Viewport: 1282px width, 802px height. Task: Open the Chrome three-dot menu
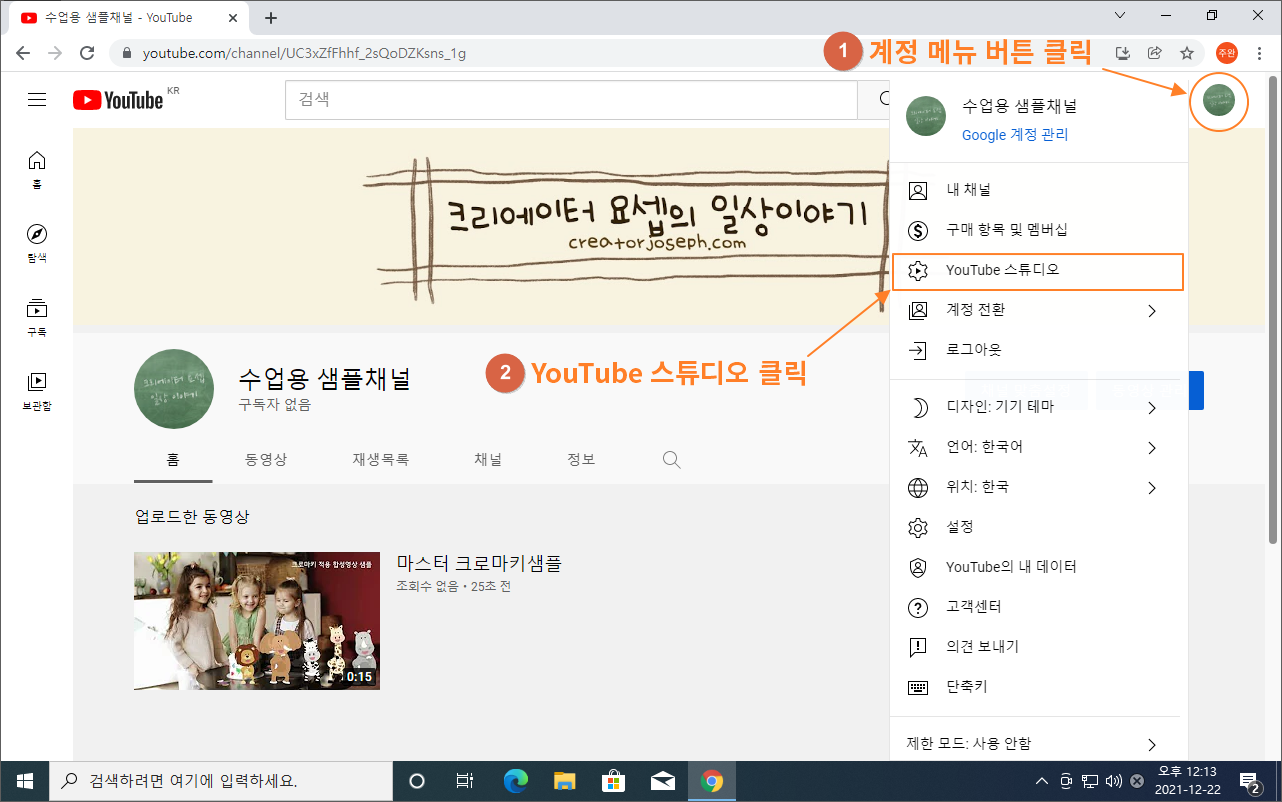pyautogui.click(x=1259, y=53)
